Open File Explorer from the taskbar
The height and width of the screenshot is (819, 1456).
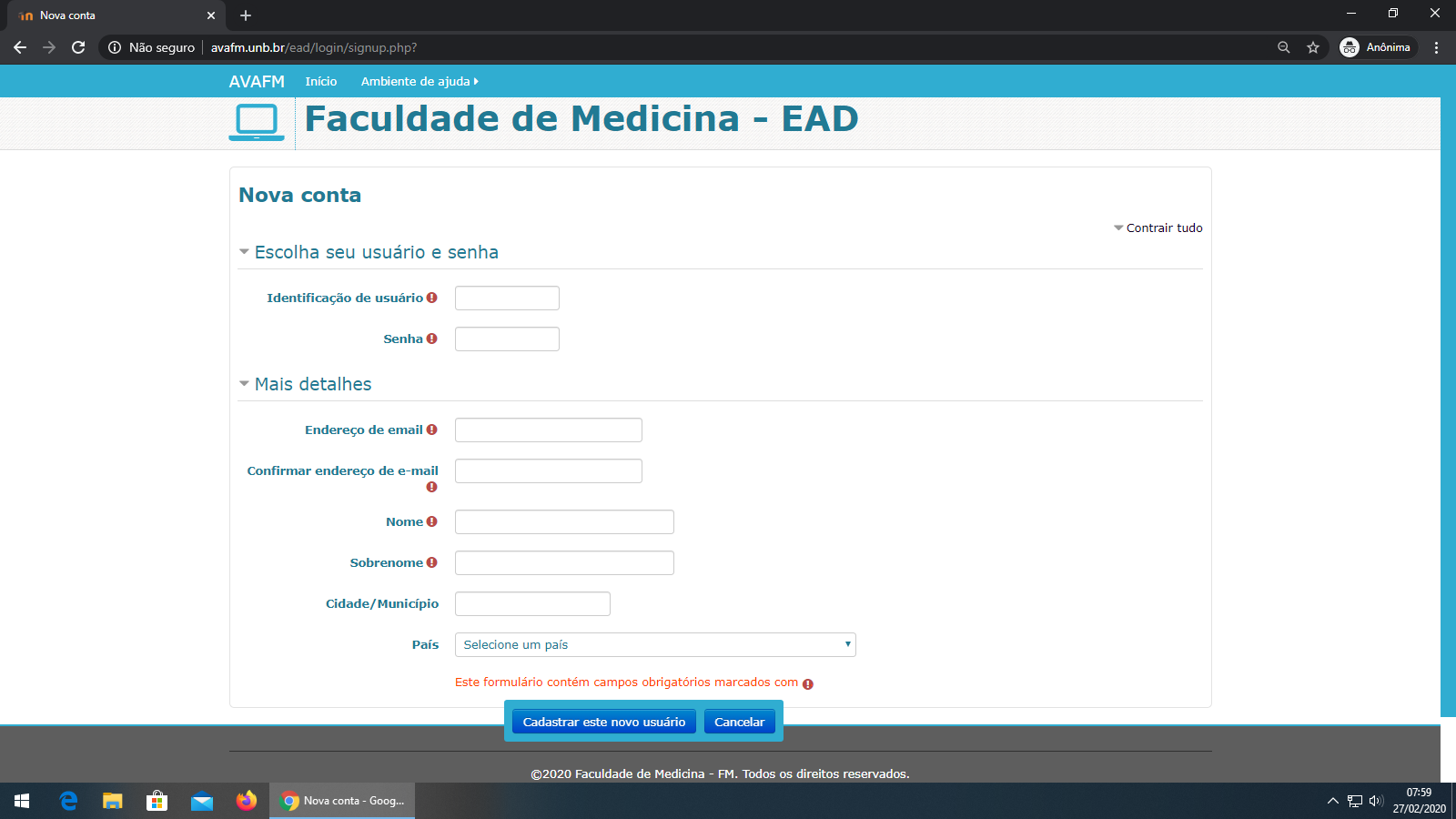click(113, 801)
